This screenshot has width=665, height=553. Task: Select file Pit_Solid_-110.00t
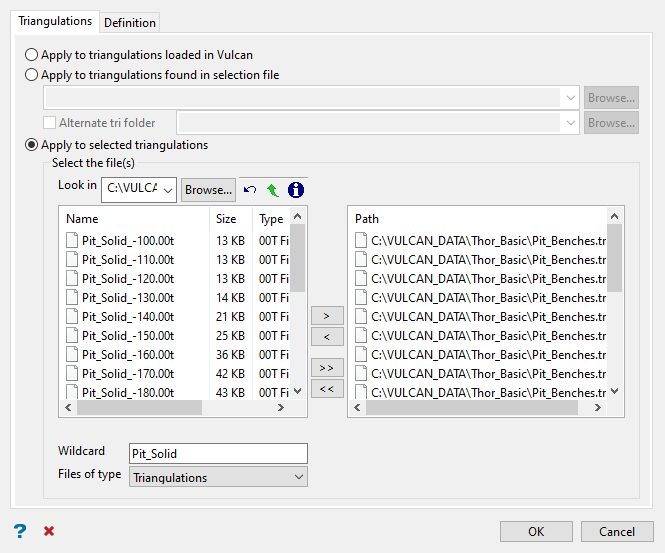tap(128, 260)
